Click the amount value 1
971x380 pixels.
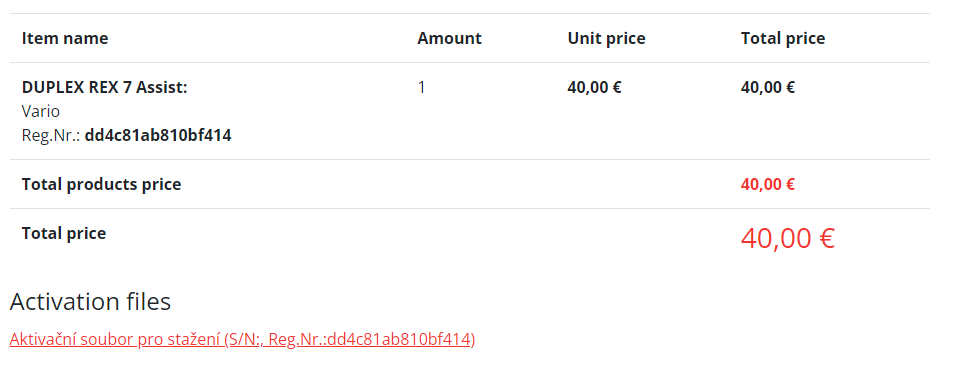click(422, 87)
